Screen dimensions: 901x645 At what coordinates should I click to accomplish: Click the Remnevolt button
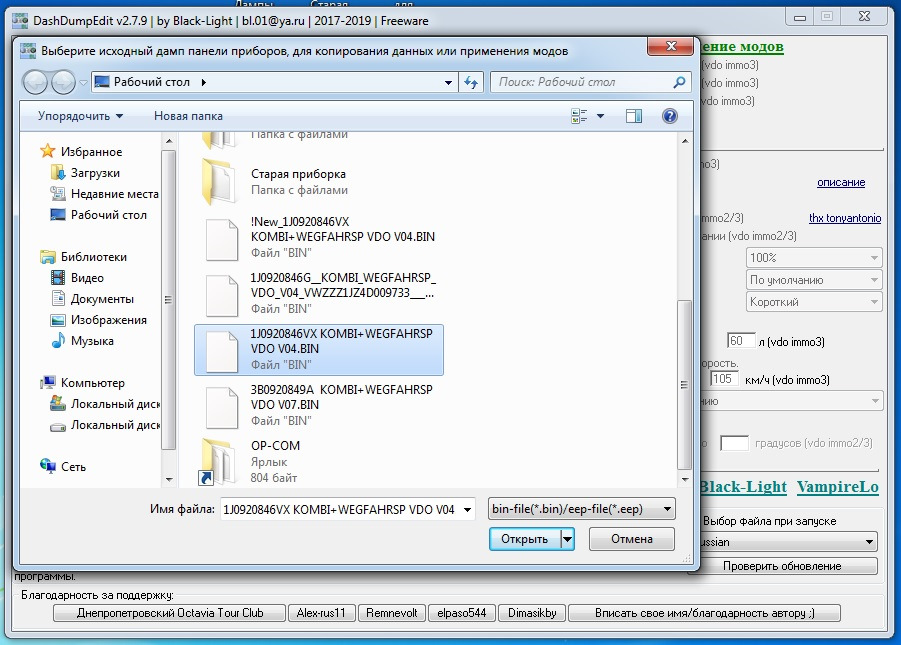(x=392, y=613)
